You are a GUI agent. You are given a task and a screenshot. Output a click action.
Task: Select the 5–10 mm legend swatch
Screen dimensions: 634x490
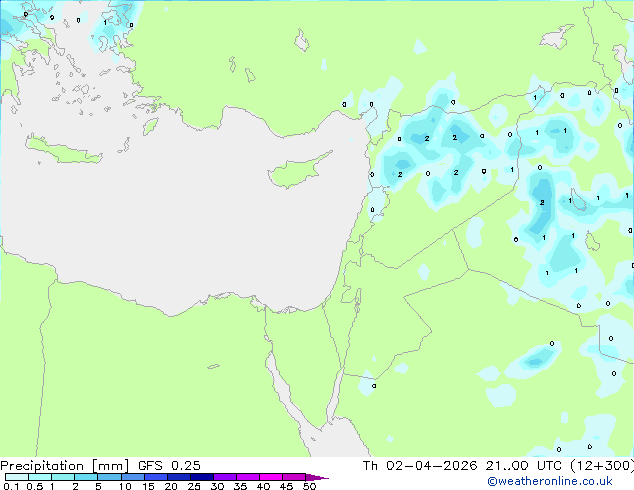109,477
